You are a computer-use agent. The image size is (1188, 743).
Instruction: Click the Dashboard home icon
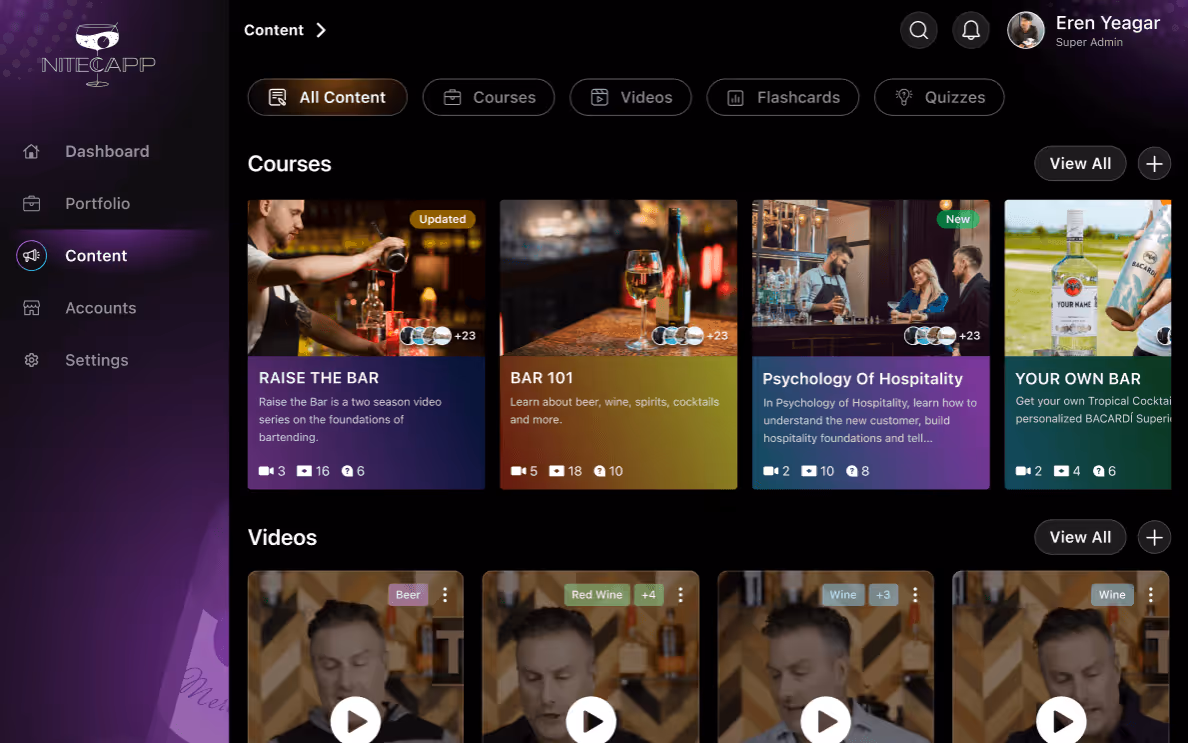coord(31,151)
